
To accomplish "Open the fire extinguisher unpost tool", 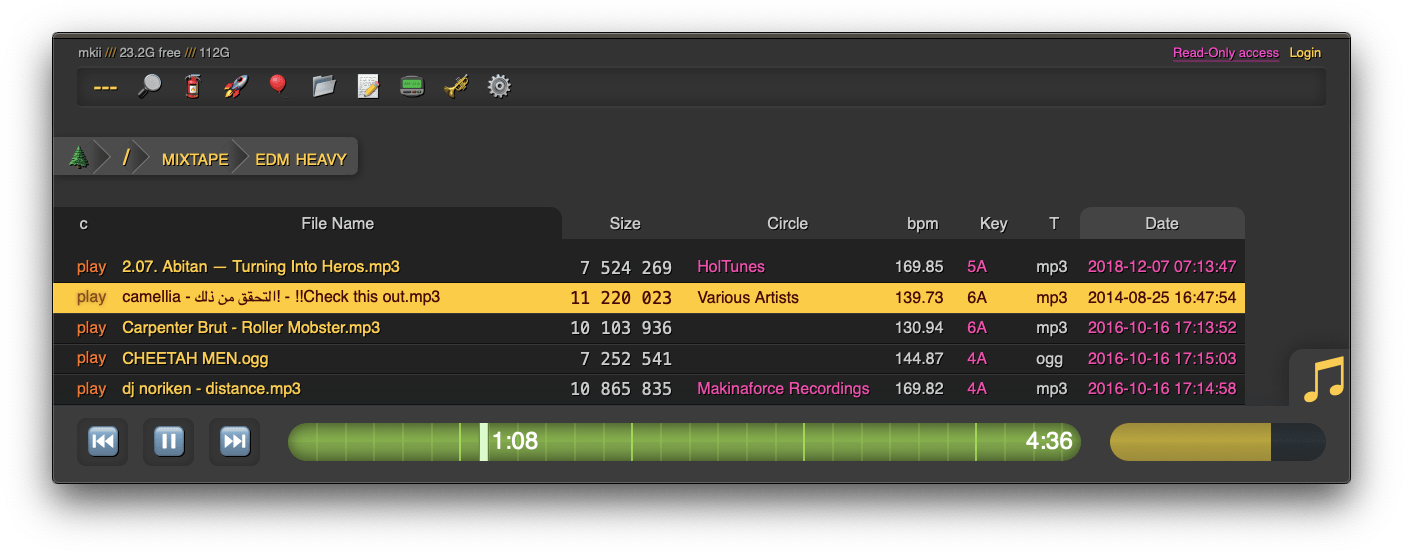I will pyautogui.click(x=192, y=86).
